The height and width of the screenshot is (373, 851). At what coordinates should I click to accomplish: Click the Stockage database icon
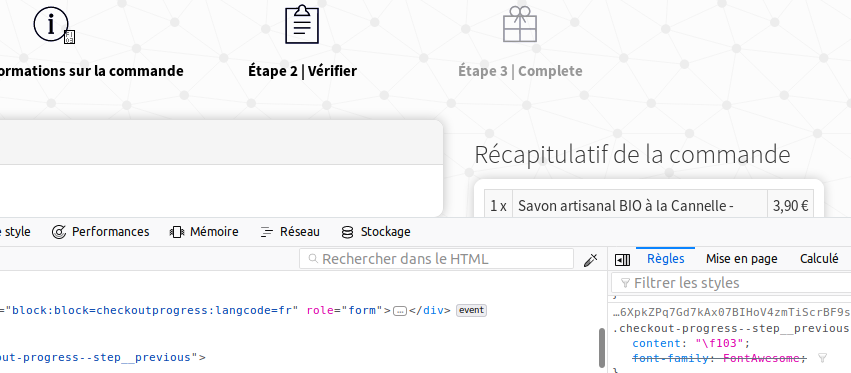tap(347, 232)
